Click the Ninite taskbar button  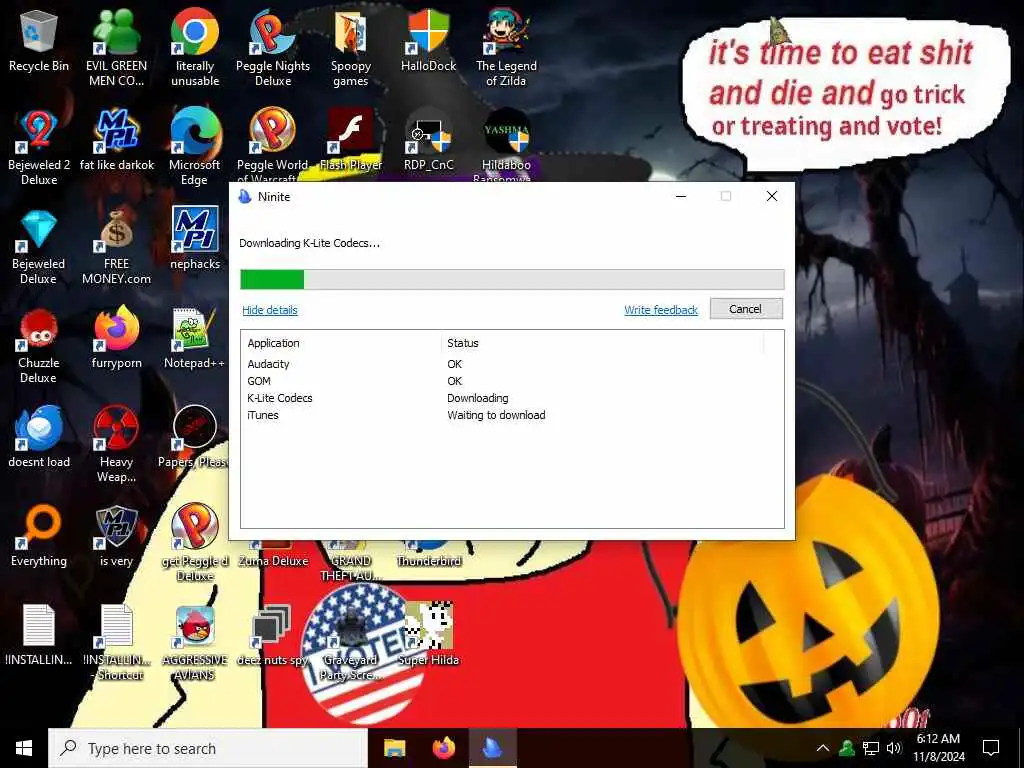coord(493,748)
